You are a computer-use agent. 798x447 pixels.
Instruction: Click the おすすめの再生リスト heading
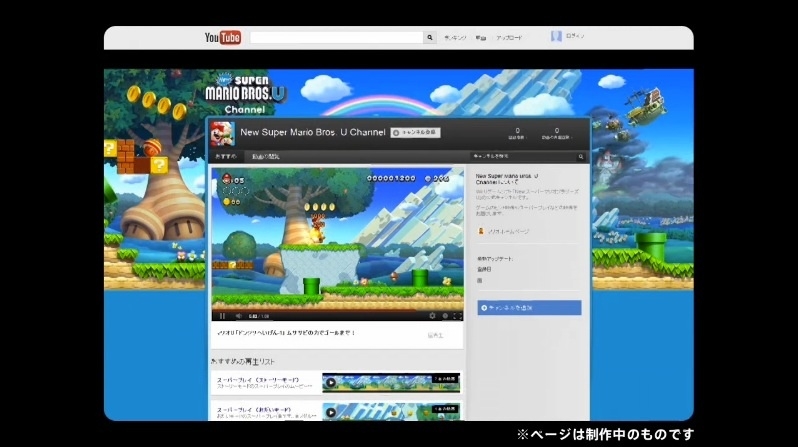(x=243, y=361)
